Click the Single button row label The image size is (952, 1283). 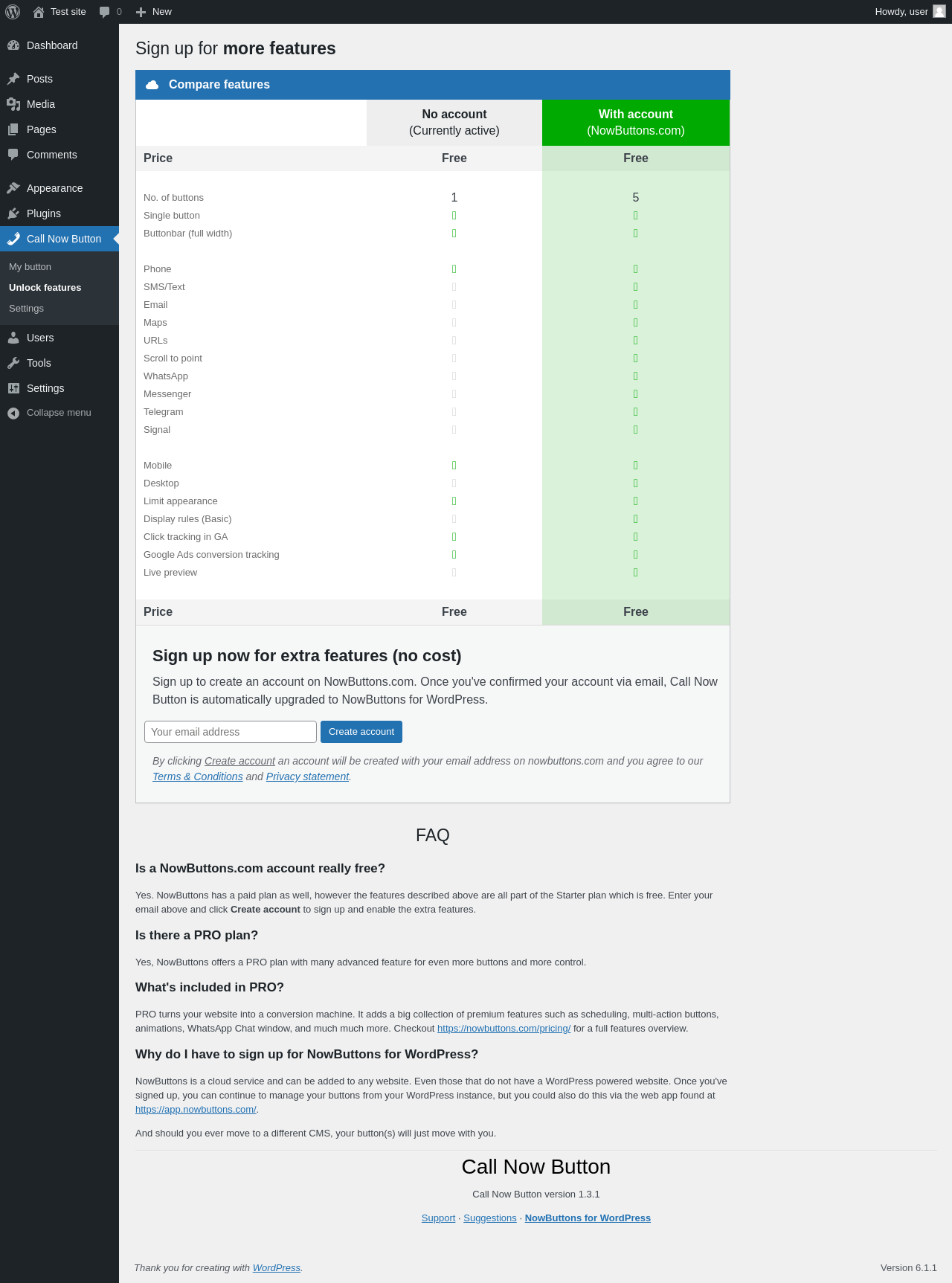(172, 216)
